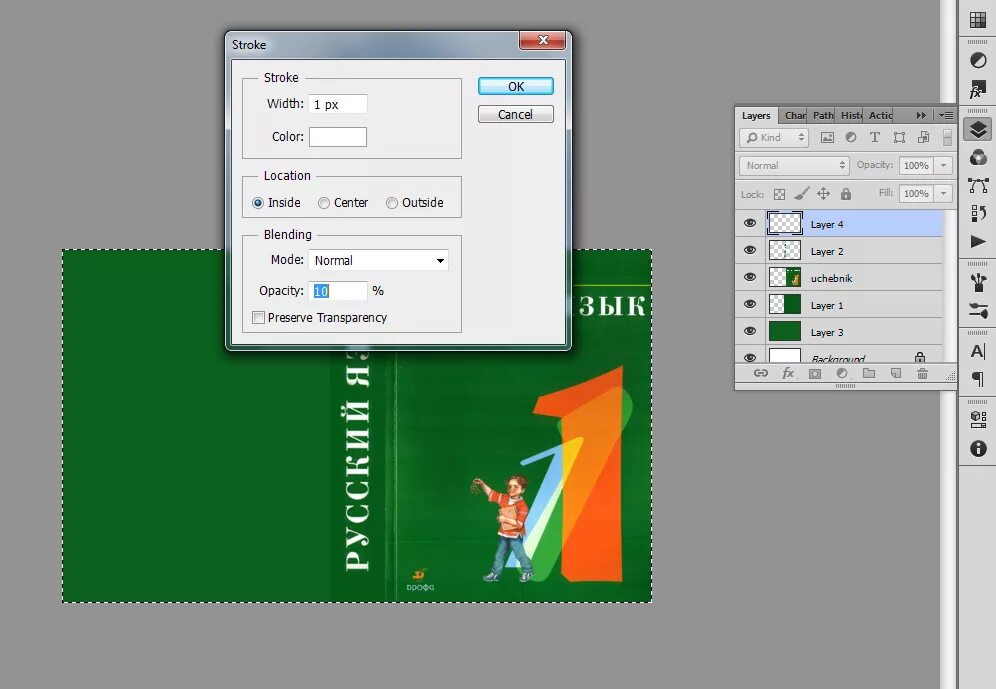Open the Actions panel play icon

[x=978, y=242]
